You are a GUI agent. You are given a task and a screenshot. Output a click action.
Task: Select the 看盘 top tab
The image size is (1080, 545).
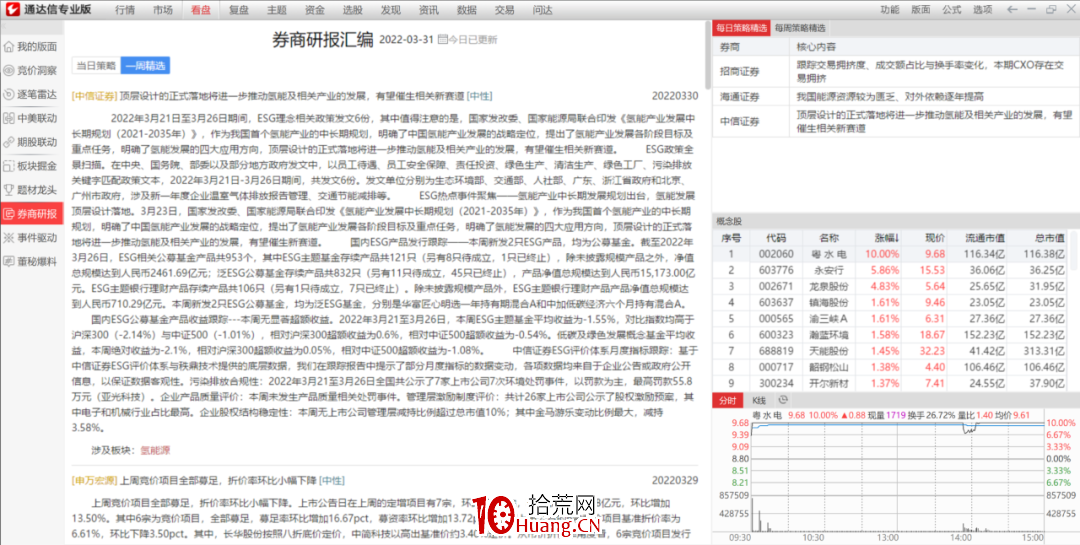point(201,10)
